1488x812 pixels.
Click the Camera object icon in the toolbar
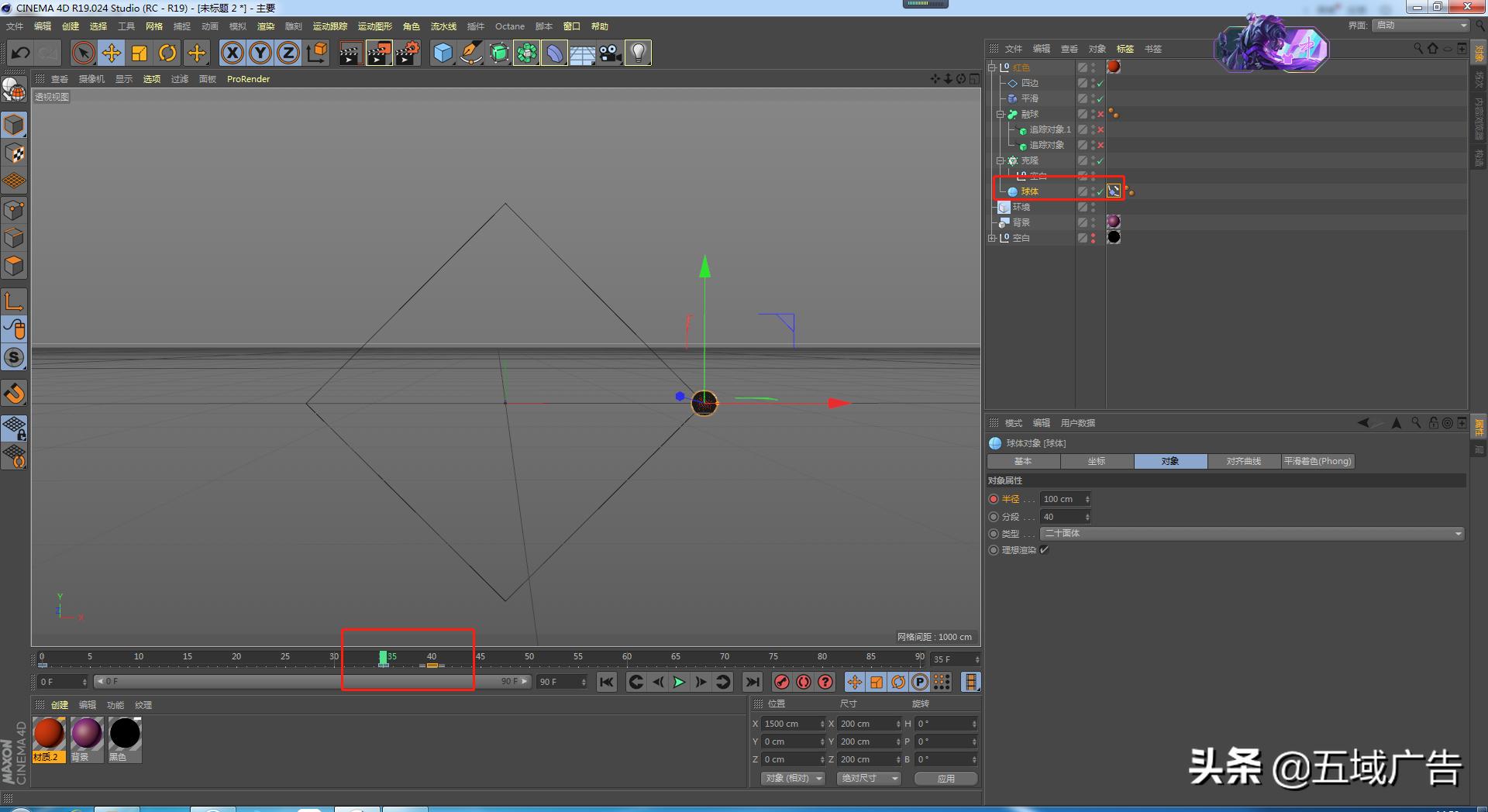610,53
